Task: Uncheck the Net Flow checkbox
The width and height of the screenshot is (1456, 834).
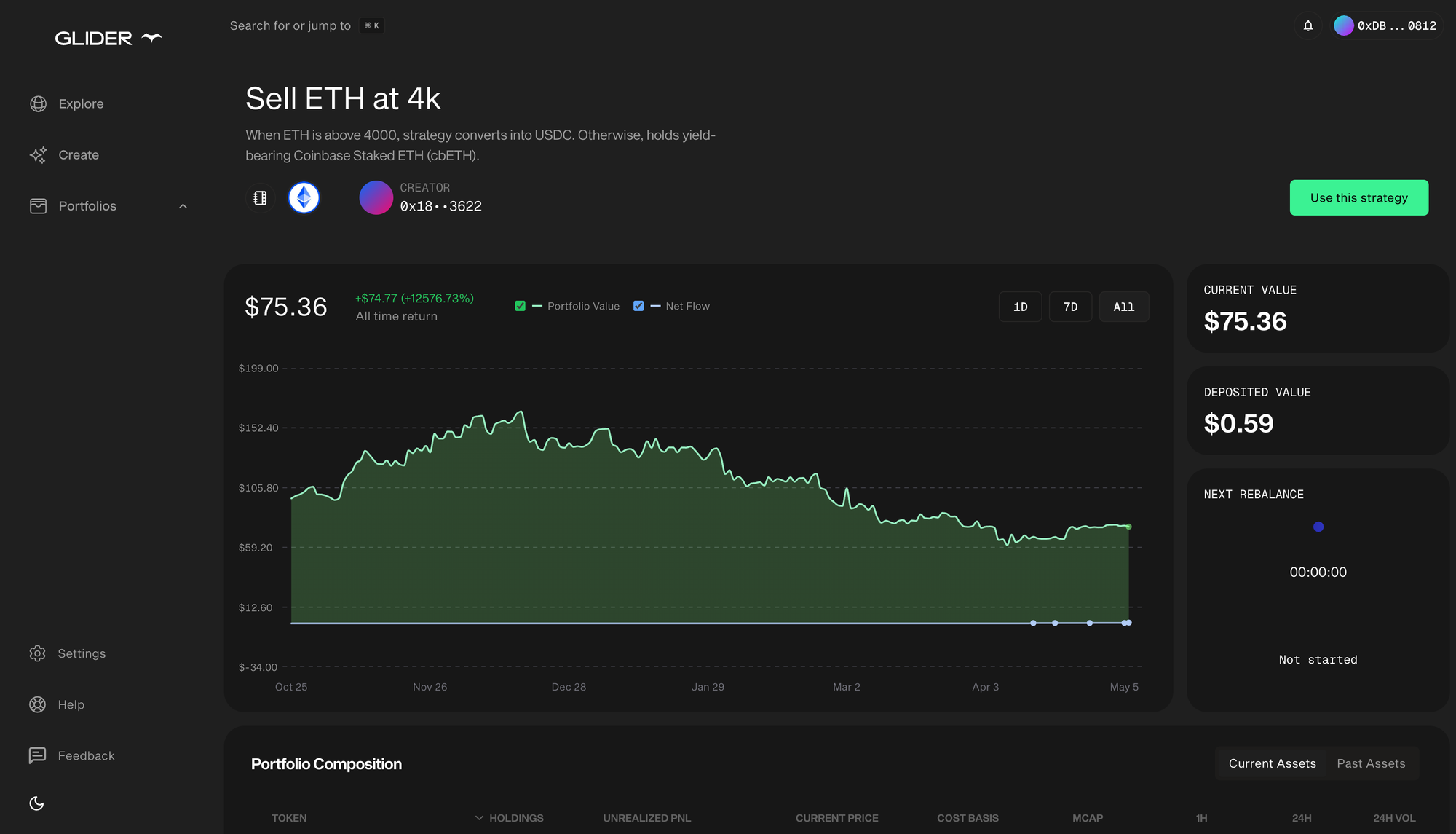Action: (638, 306)
